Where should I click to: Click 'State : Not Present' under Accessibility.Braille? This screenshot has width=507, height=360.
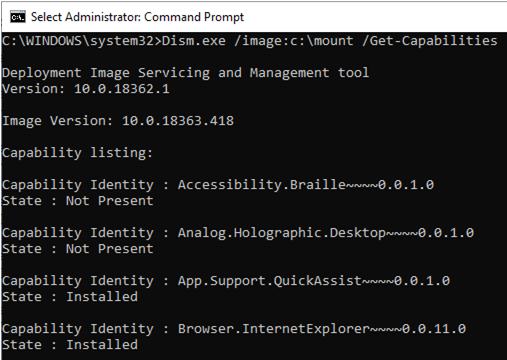pyautogui.click(x=78, y=201)
